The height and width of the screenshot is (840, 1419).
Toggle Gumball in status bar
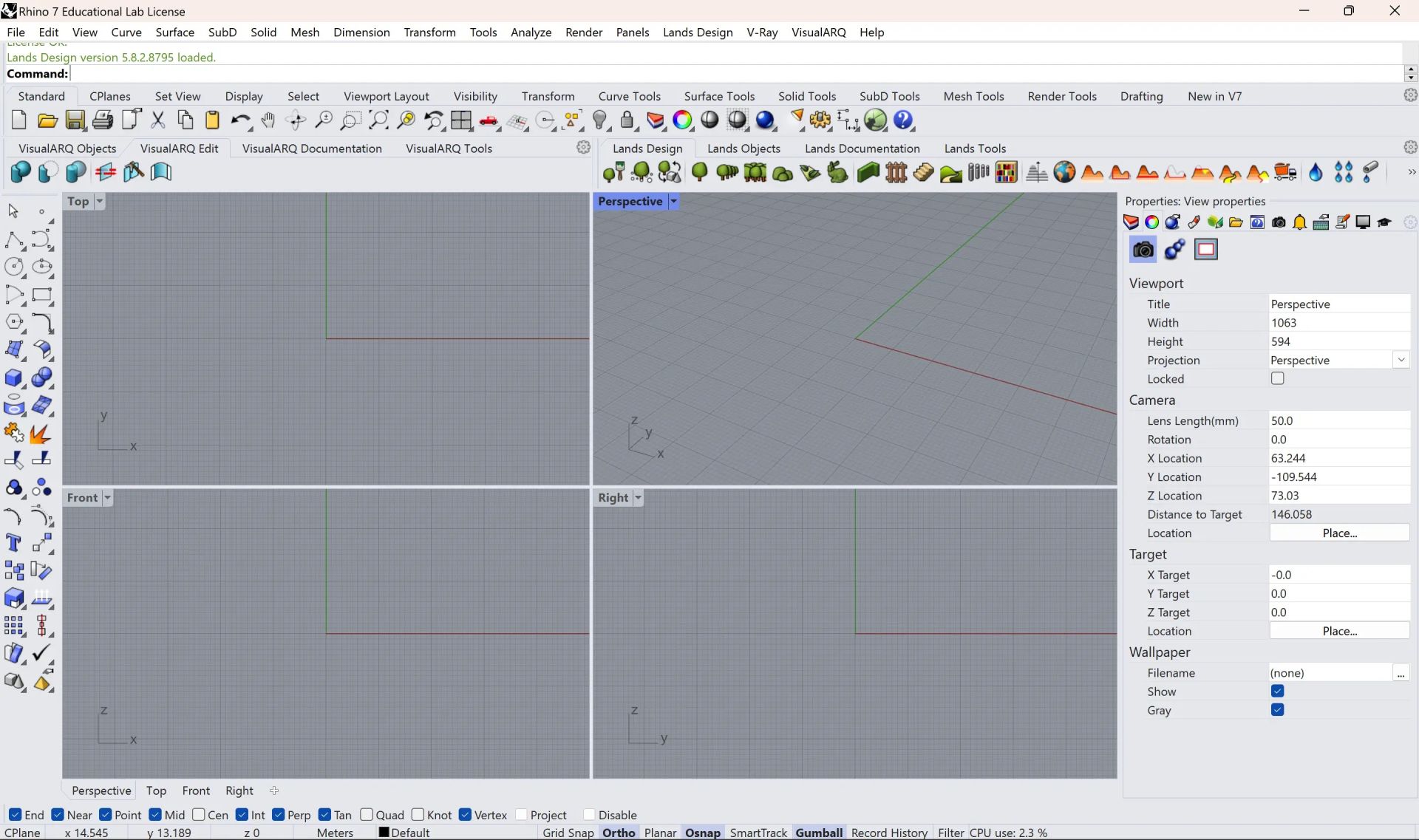pos(819,833)
